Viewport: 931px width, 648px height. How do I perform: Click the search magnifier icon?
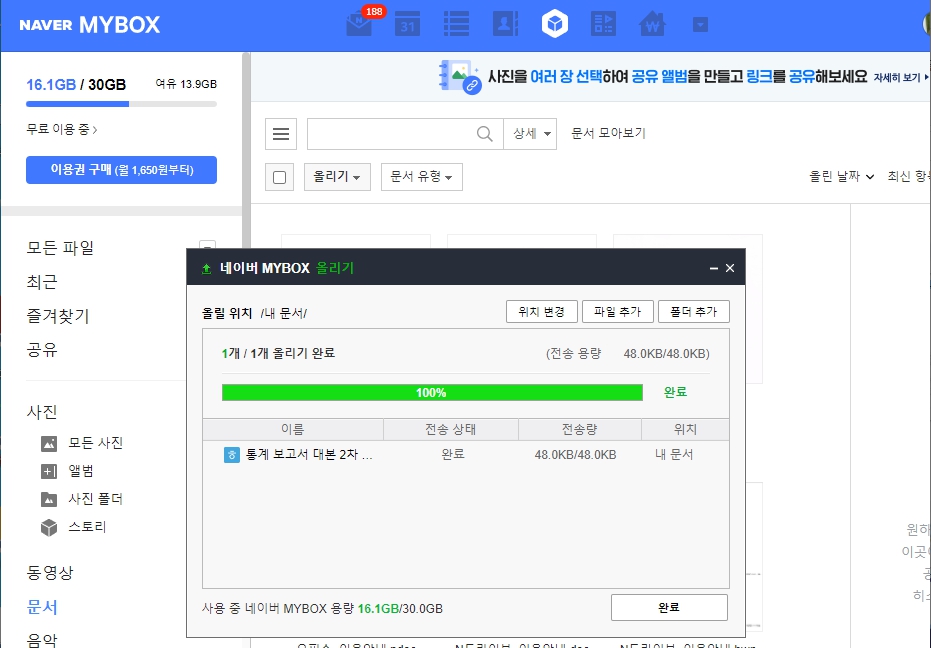484,133
